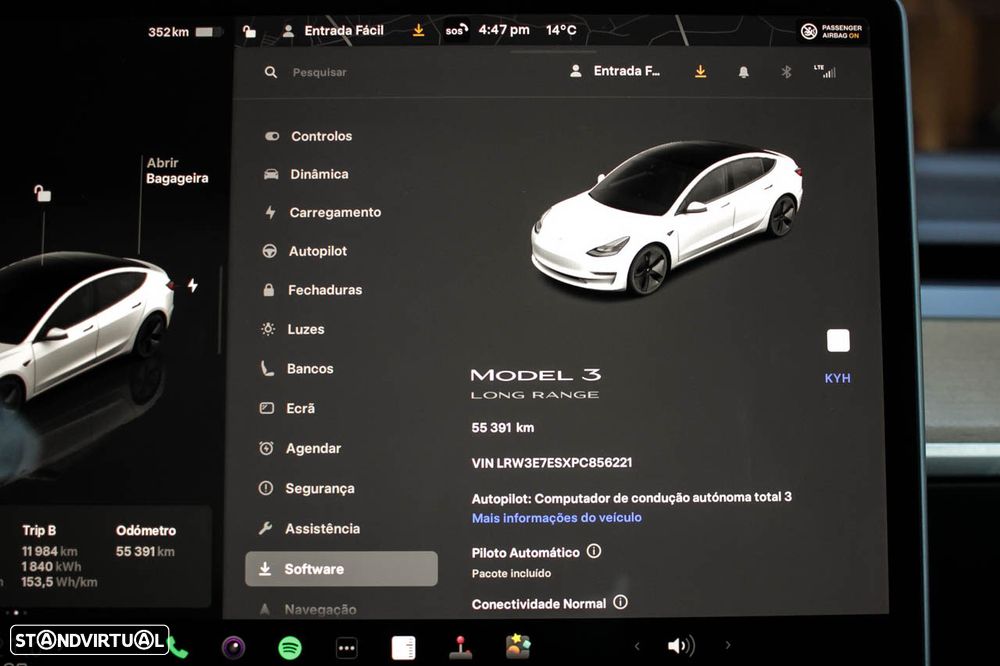The image size is (1000, 666).
Task: Open the Agendar menu item
Action: [x=300, y=448]
